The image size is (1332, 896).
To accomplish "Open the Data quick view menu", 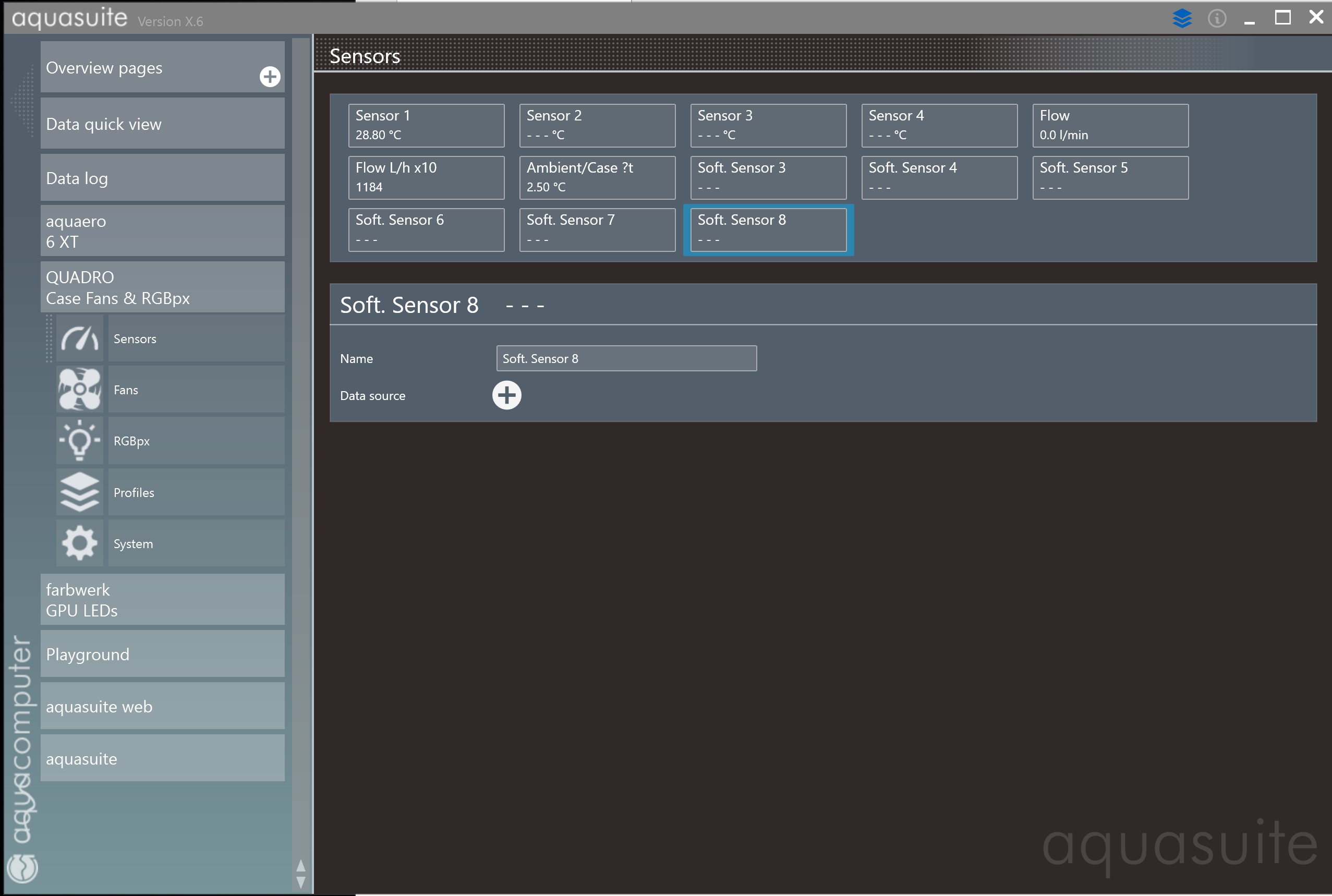I will [162, 124].
